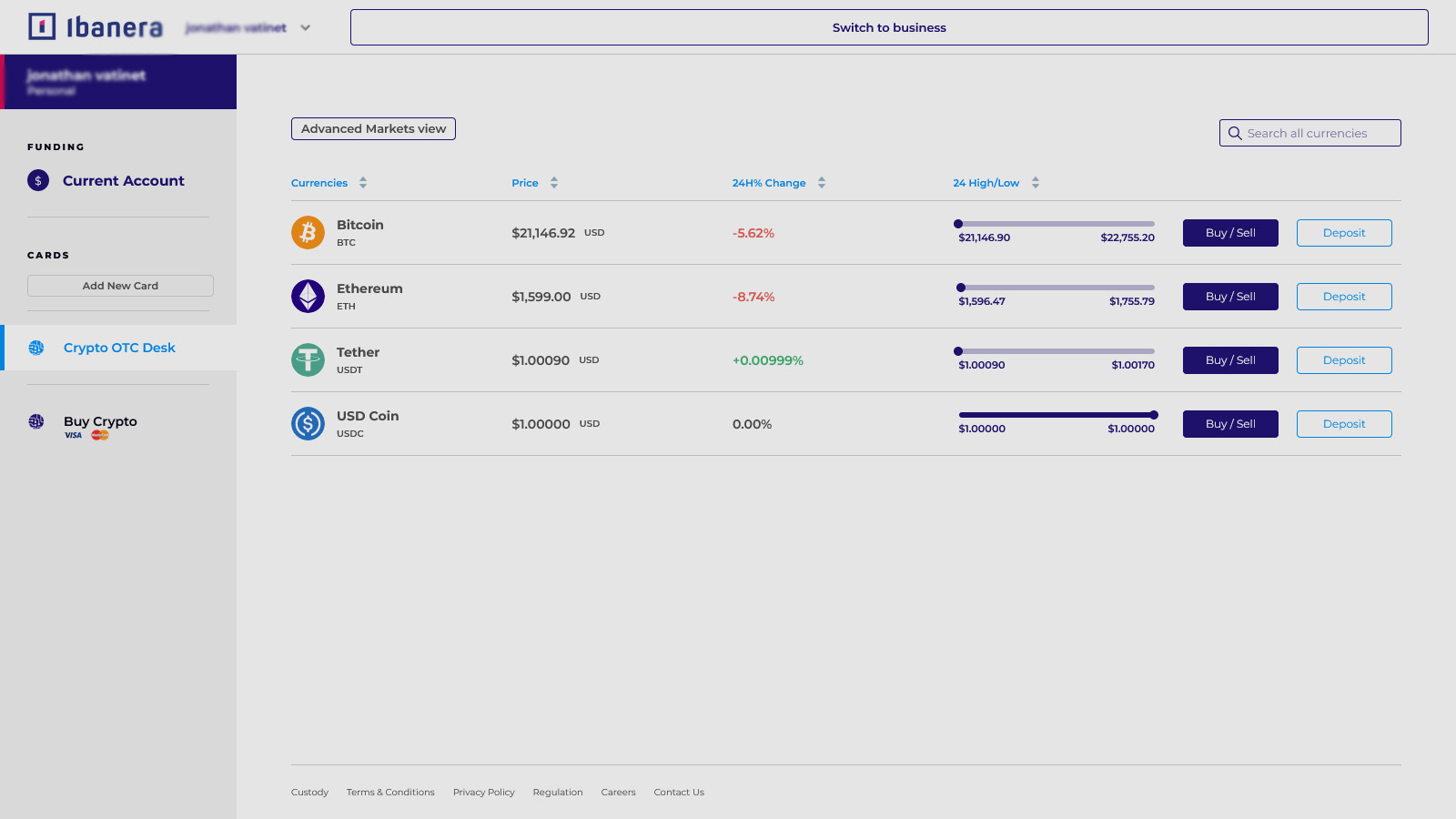This screenshot has height=819, width=1456.
Task: Click the Price column header text
Action: 525,183
